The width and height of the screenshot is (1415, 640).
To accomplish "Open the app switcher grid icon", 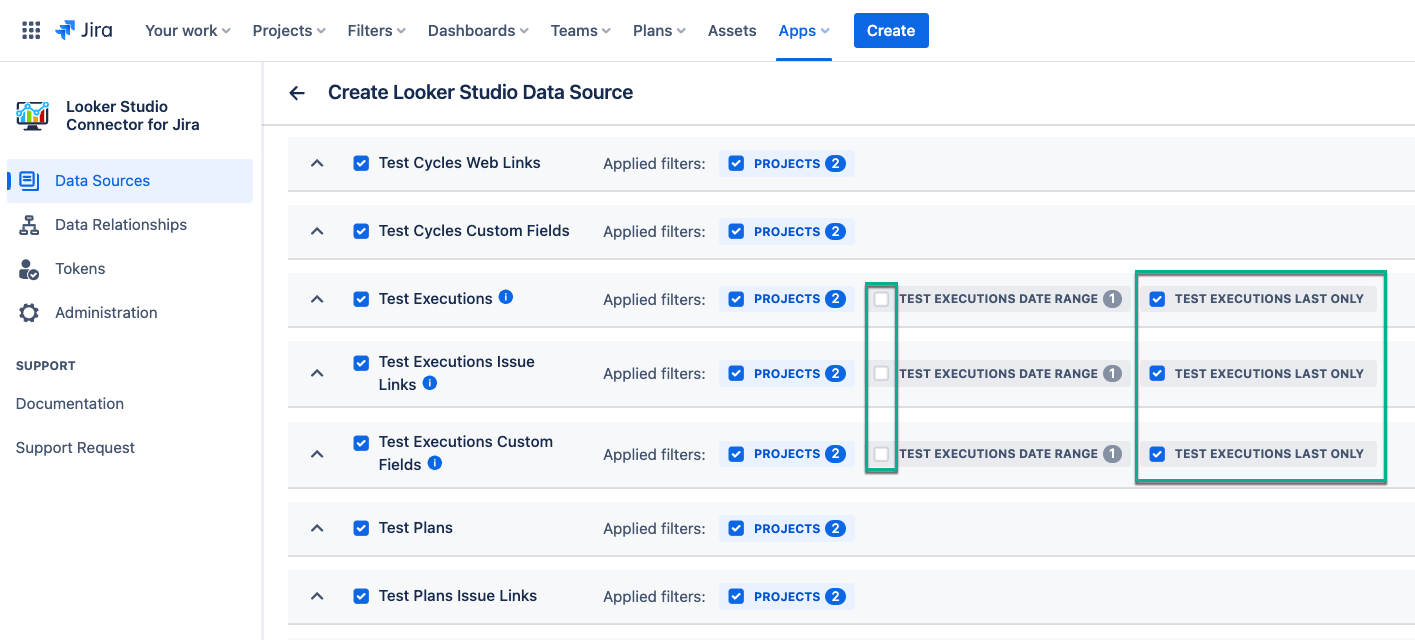I will tap(31, 30).
